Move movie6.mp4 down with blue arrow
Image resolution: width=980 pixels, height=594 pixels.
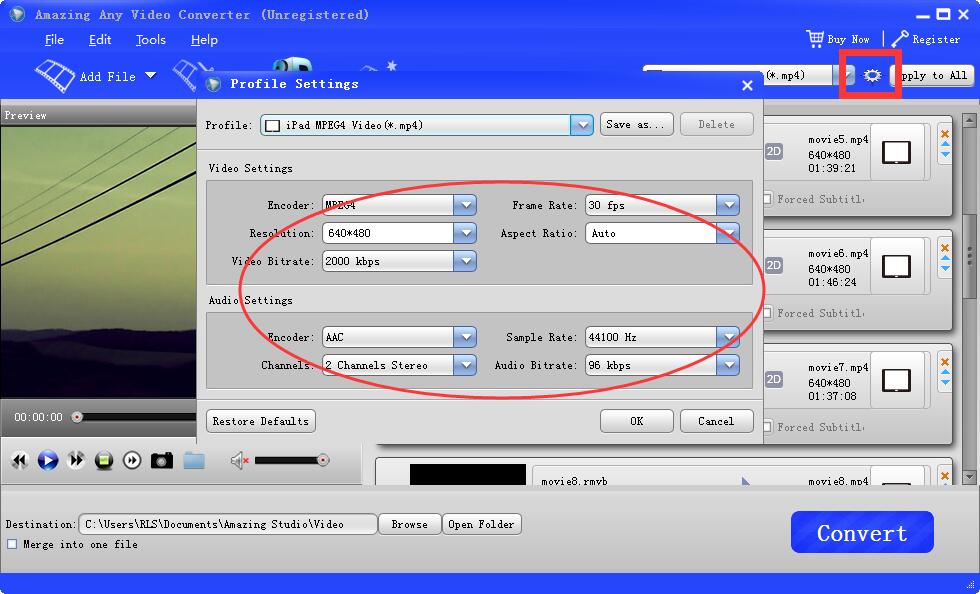945,268
